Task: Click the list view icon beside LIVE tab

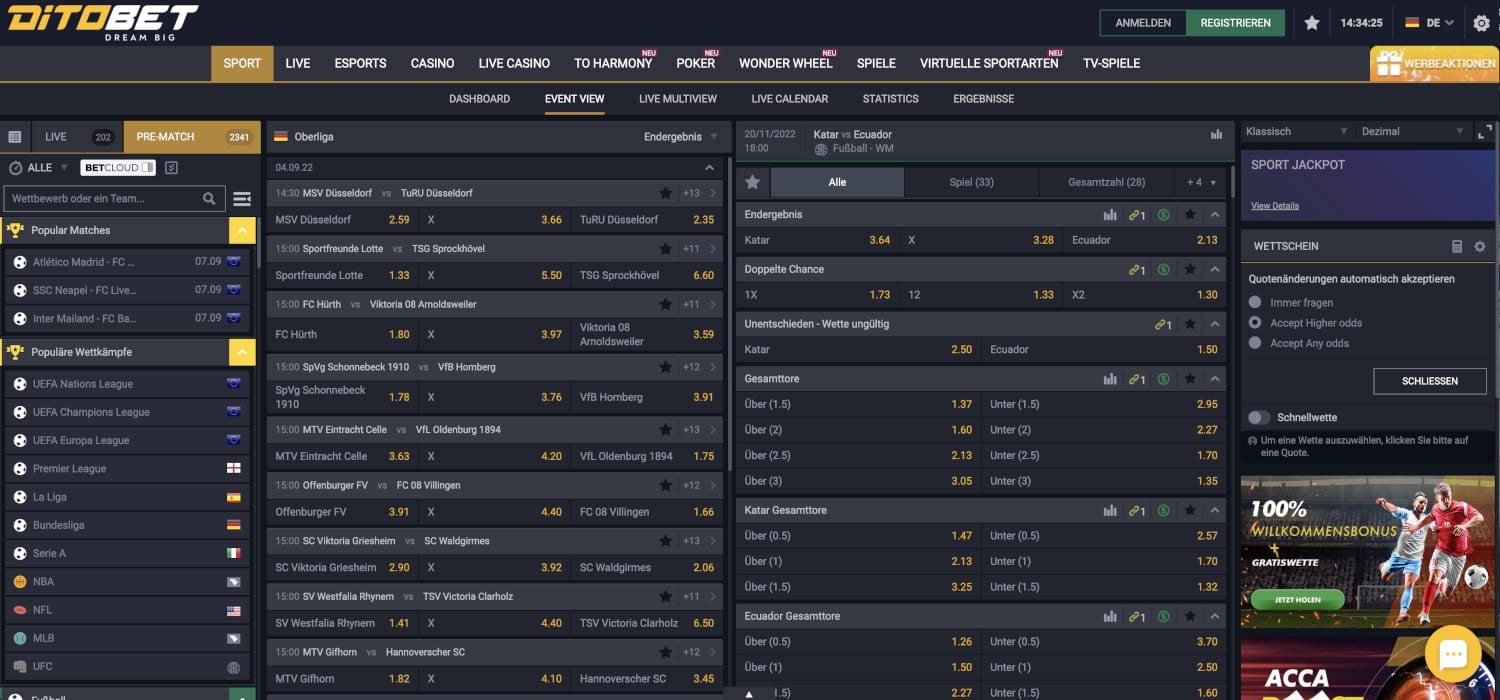Action: click(15, 137)
